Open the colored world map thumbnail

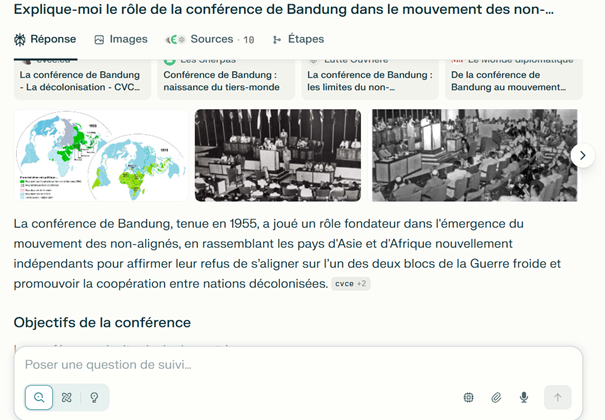(x=100, y=155)
